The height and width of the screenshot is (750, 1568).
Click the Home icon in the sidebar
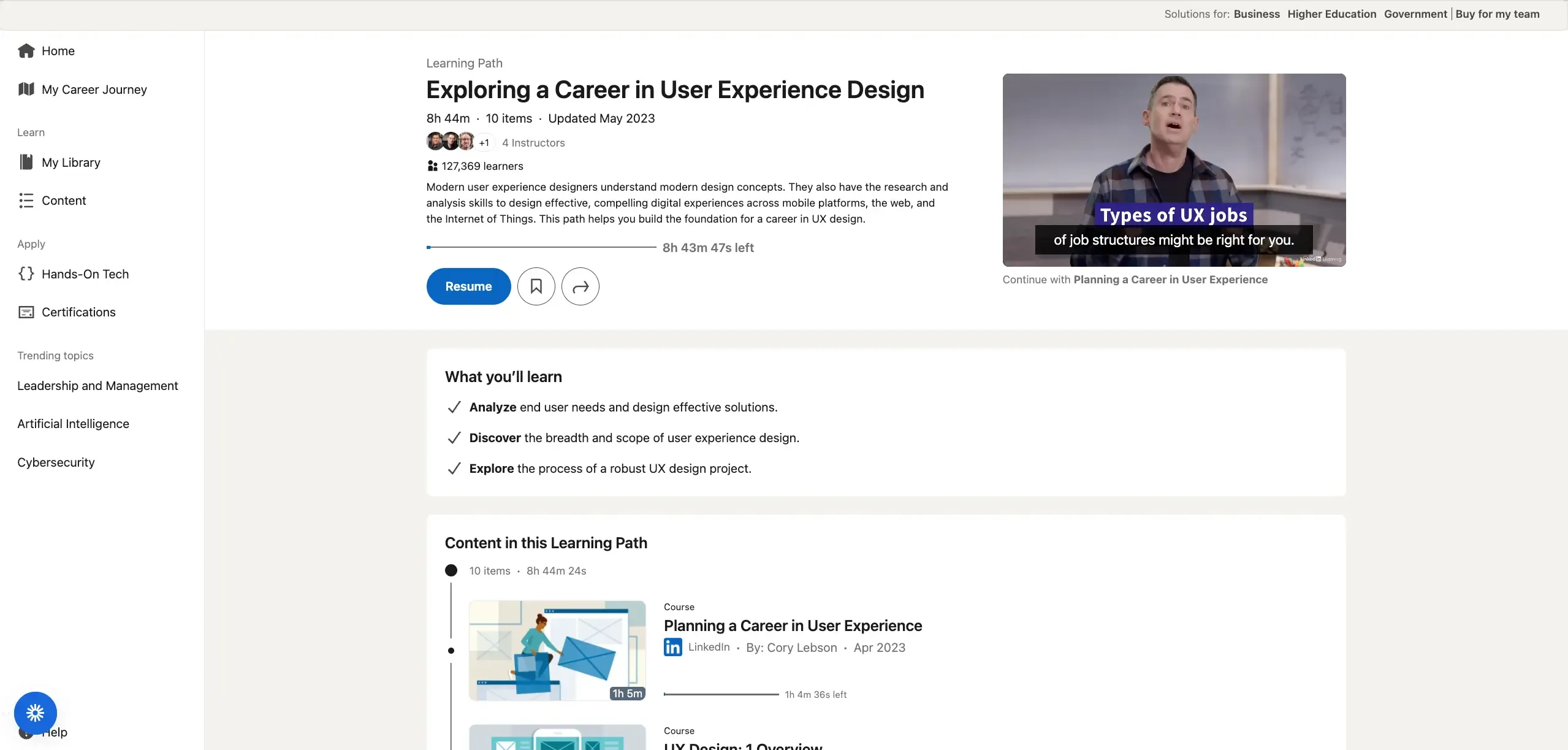26,50
